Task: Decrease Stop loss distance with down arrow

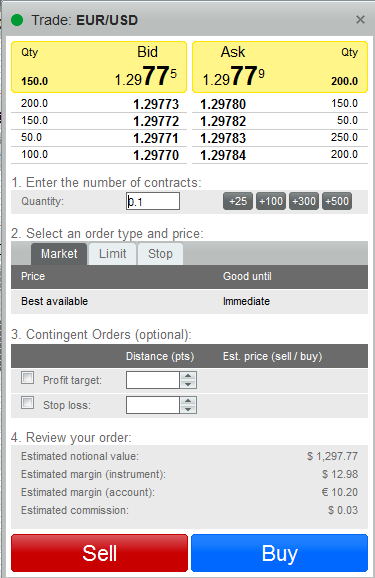Action: click(x=188, y=410)
